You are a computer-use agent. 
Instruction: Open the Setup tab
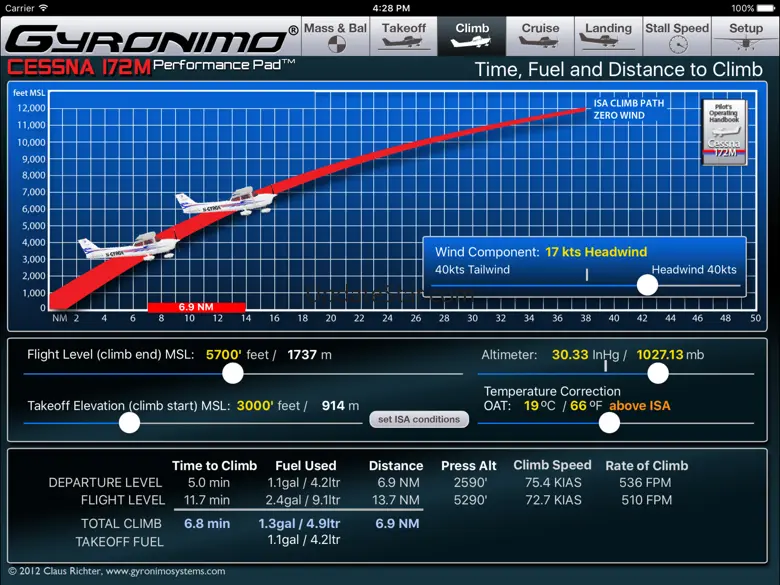pos(745,36)
